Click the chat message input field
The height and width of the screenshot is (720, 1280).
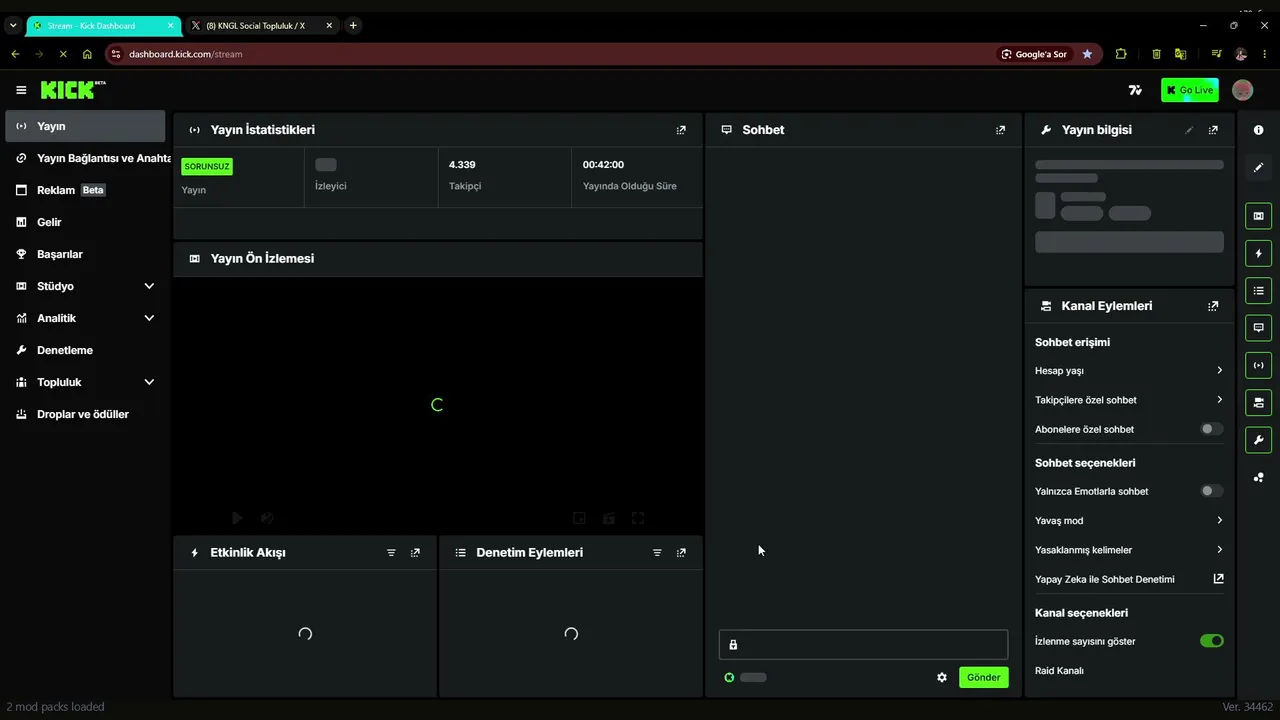click(x=863, y=645)
